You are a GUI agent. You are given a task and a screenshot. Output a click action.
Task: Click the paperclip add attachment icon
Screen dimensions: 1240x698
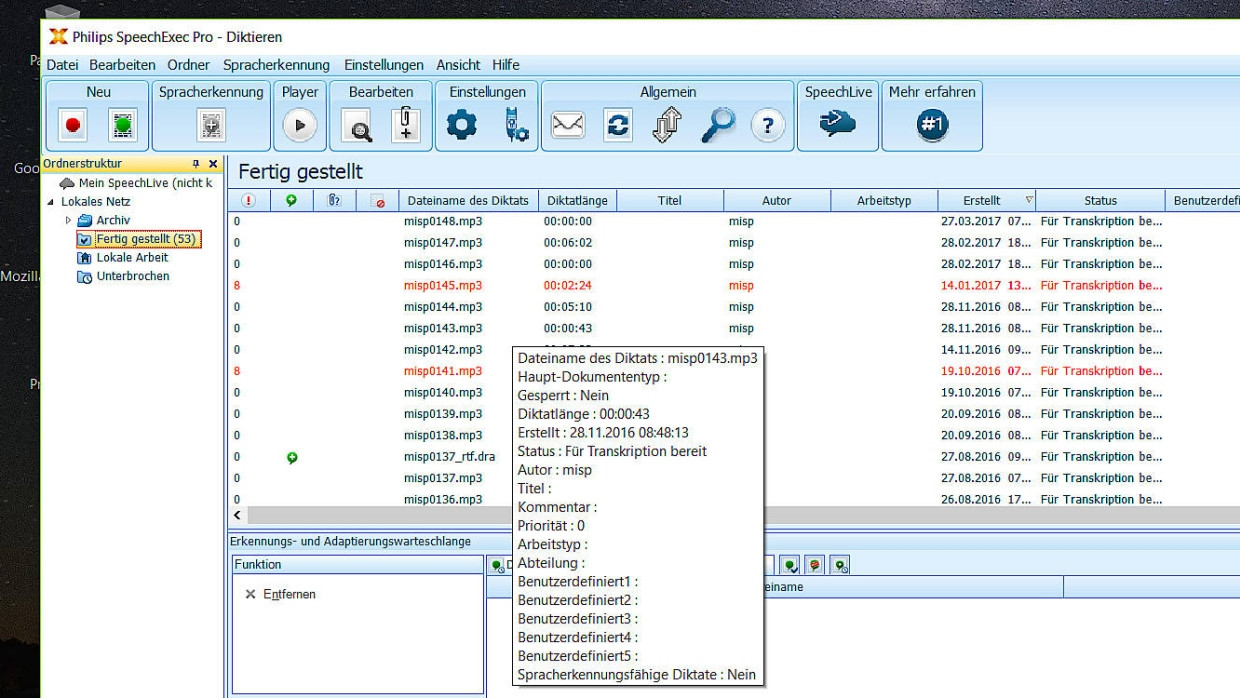[x=405, y=125]
